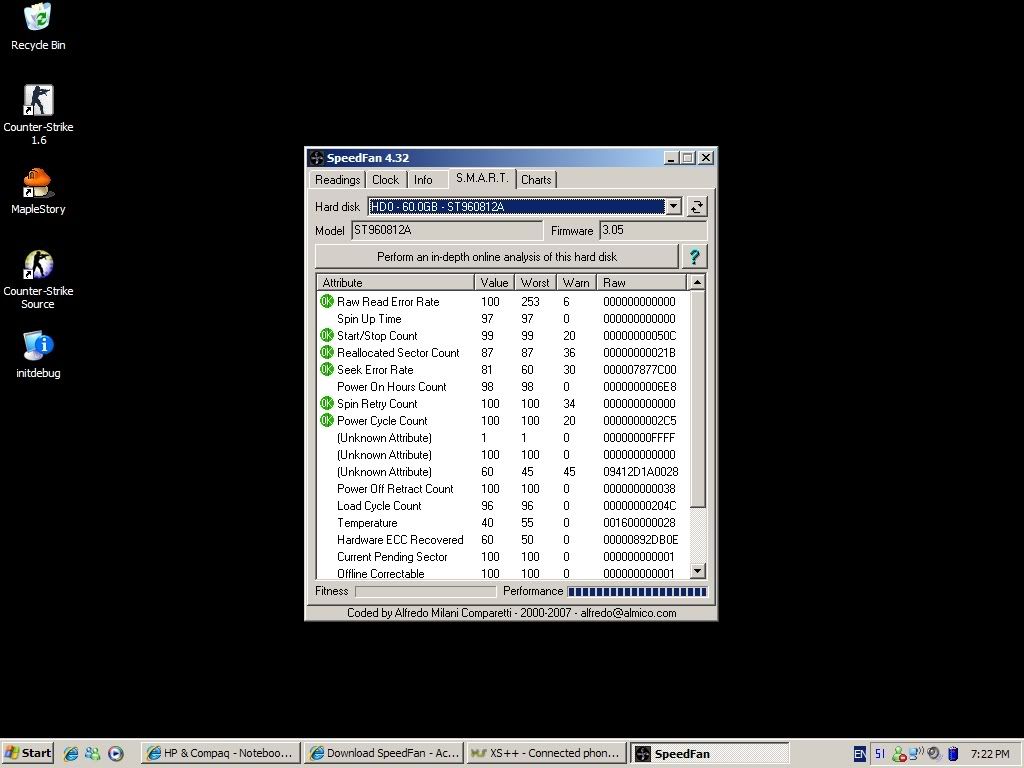Click the OK icon beside Spin Retry Count

click(327, 403)
